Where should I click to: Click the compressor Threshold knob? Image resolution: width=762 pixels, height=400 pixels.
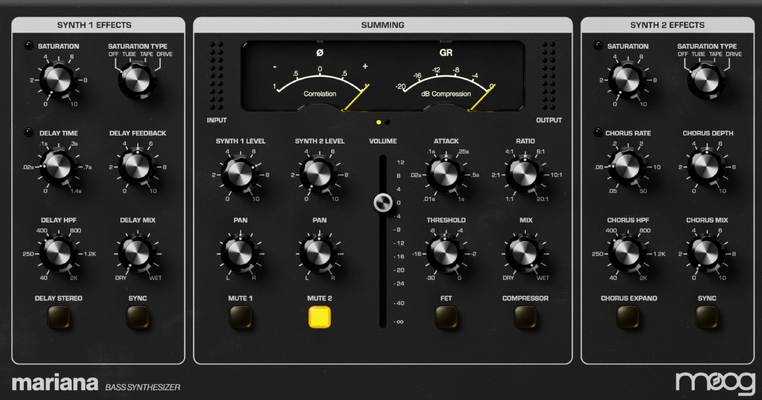tap(445, 253)
